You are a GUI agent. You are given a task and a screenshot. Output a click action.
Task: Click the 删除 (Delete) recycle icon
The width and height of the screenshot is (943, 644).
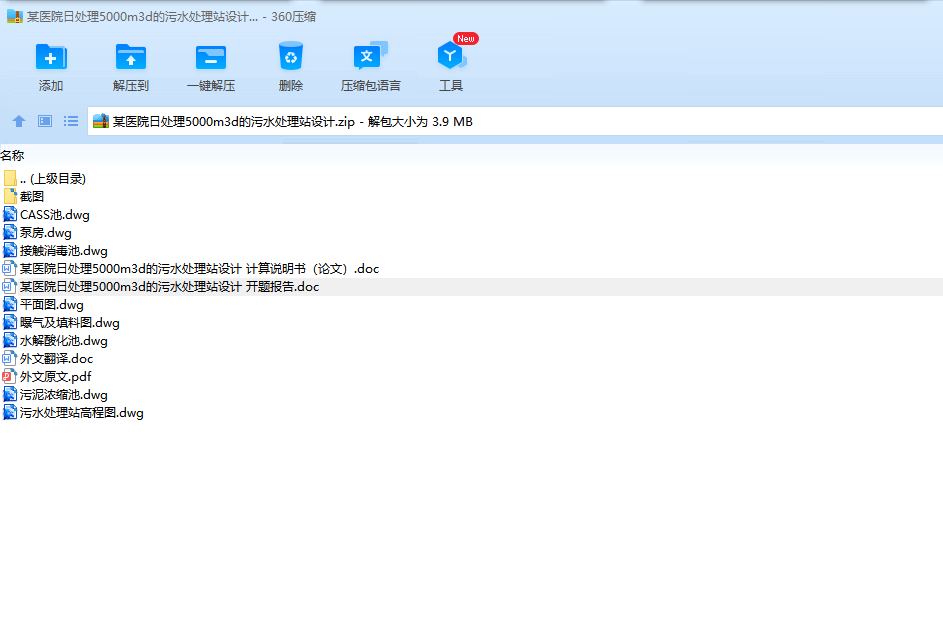[x=290, y=56]
